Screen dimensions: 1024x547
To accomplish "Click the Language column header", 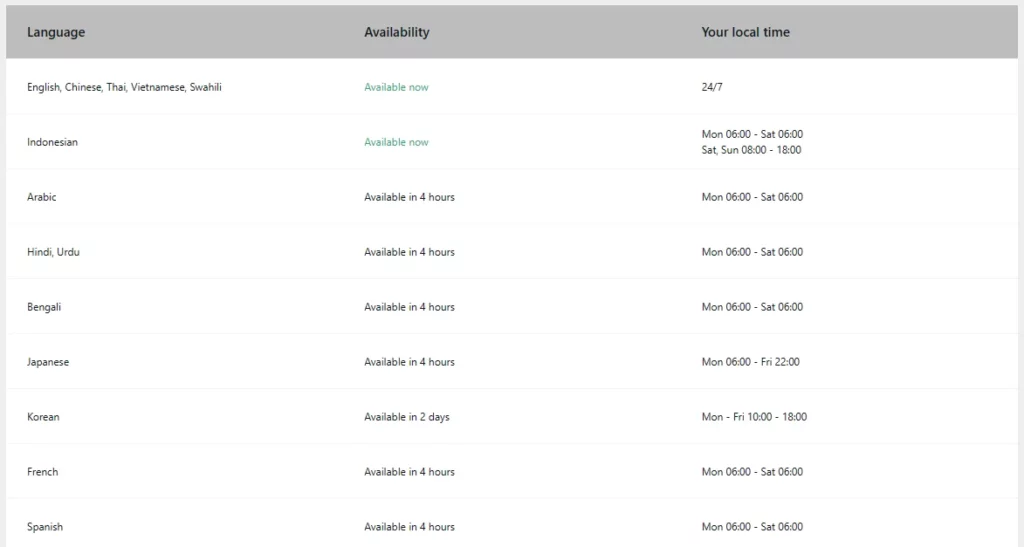I will point(56,32).
